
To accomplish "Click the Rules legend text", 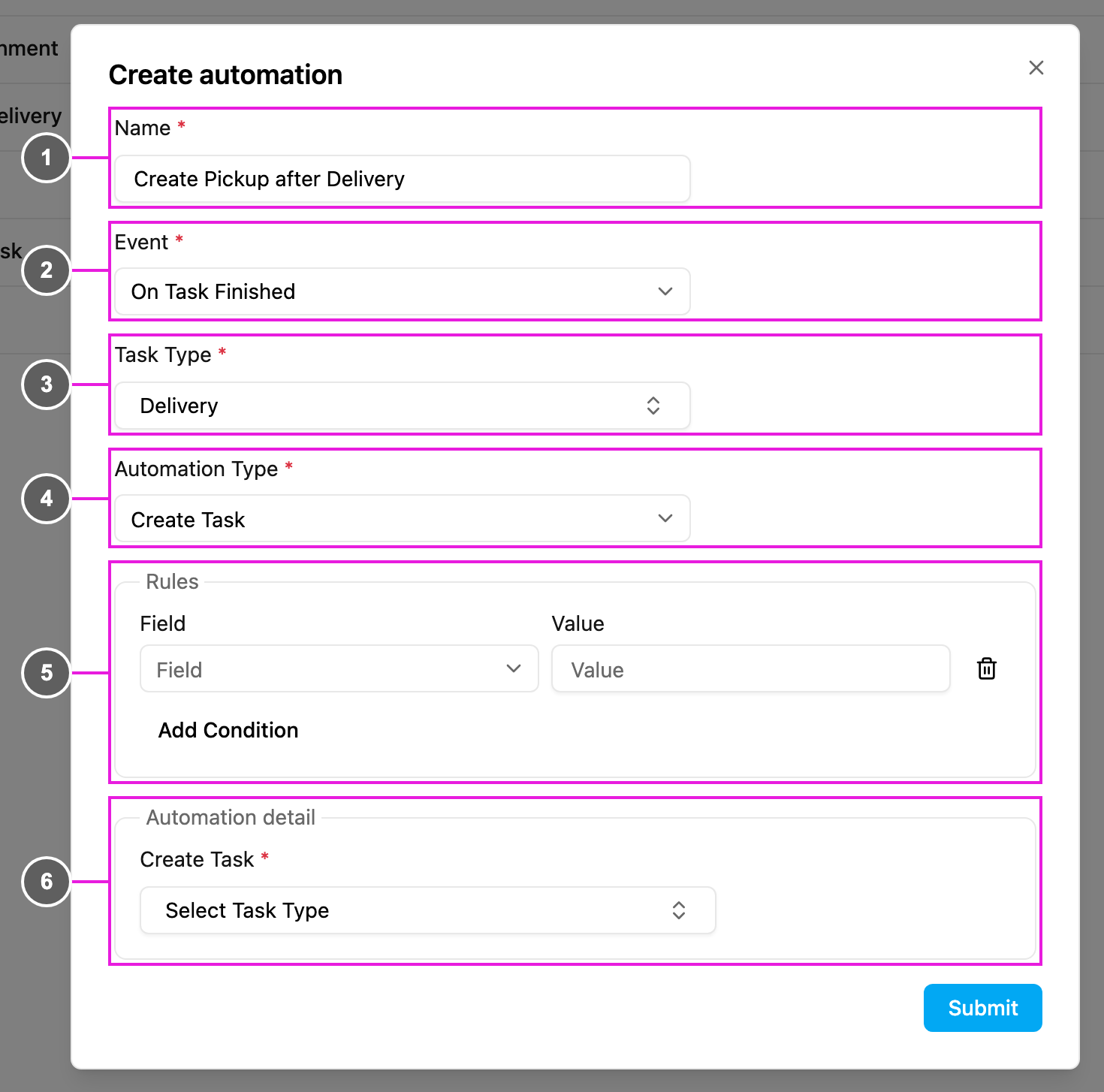I will [172, 581].
